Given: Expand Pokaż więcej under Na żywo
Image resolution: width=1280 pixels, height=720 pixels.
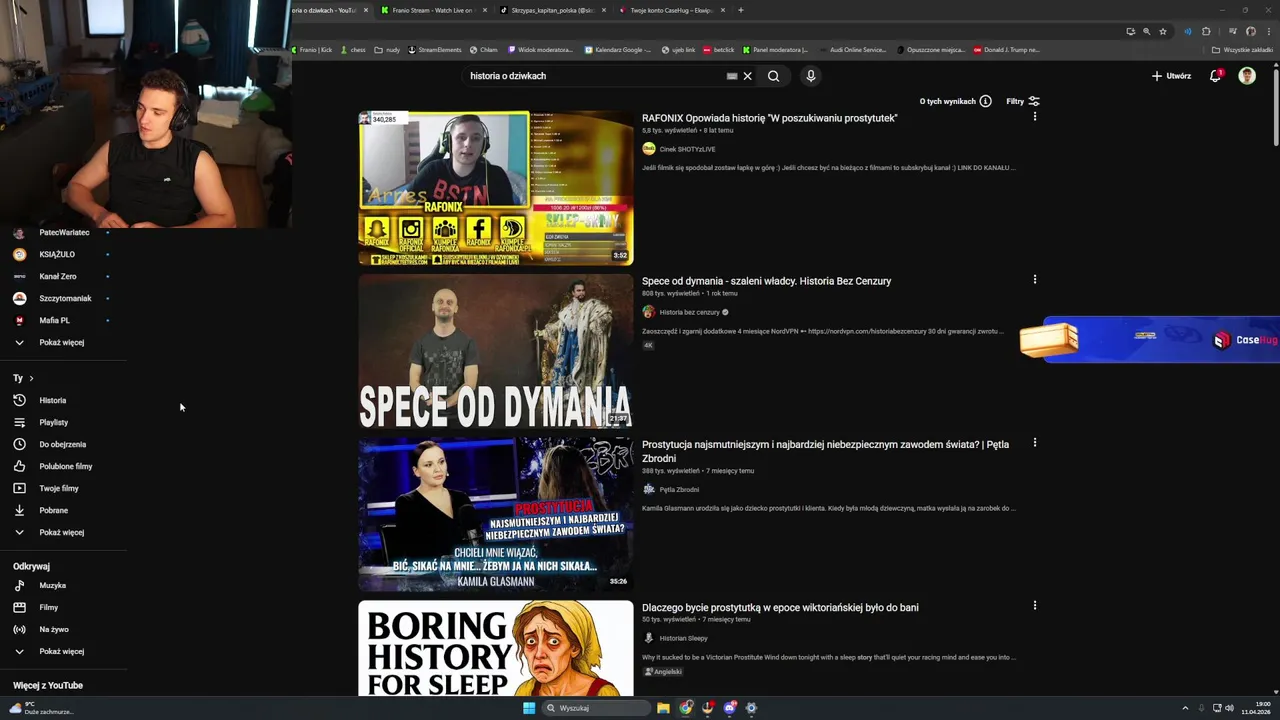Looking at the screenshot, I should (x=61, y=651).
